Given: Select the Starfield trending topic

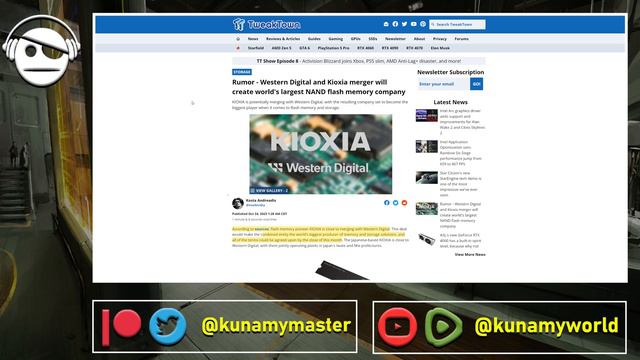Looking at the screenshot, I should point(256,48).
